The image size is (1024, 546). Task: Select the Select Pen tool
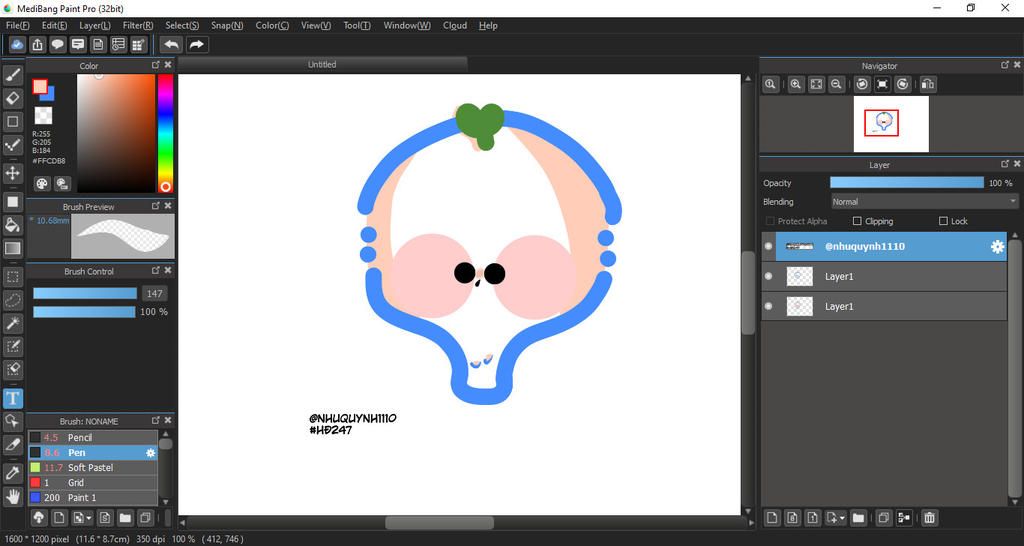[x=12, y=346]
